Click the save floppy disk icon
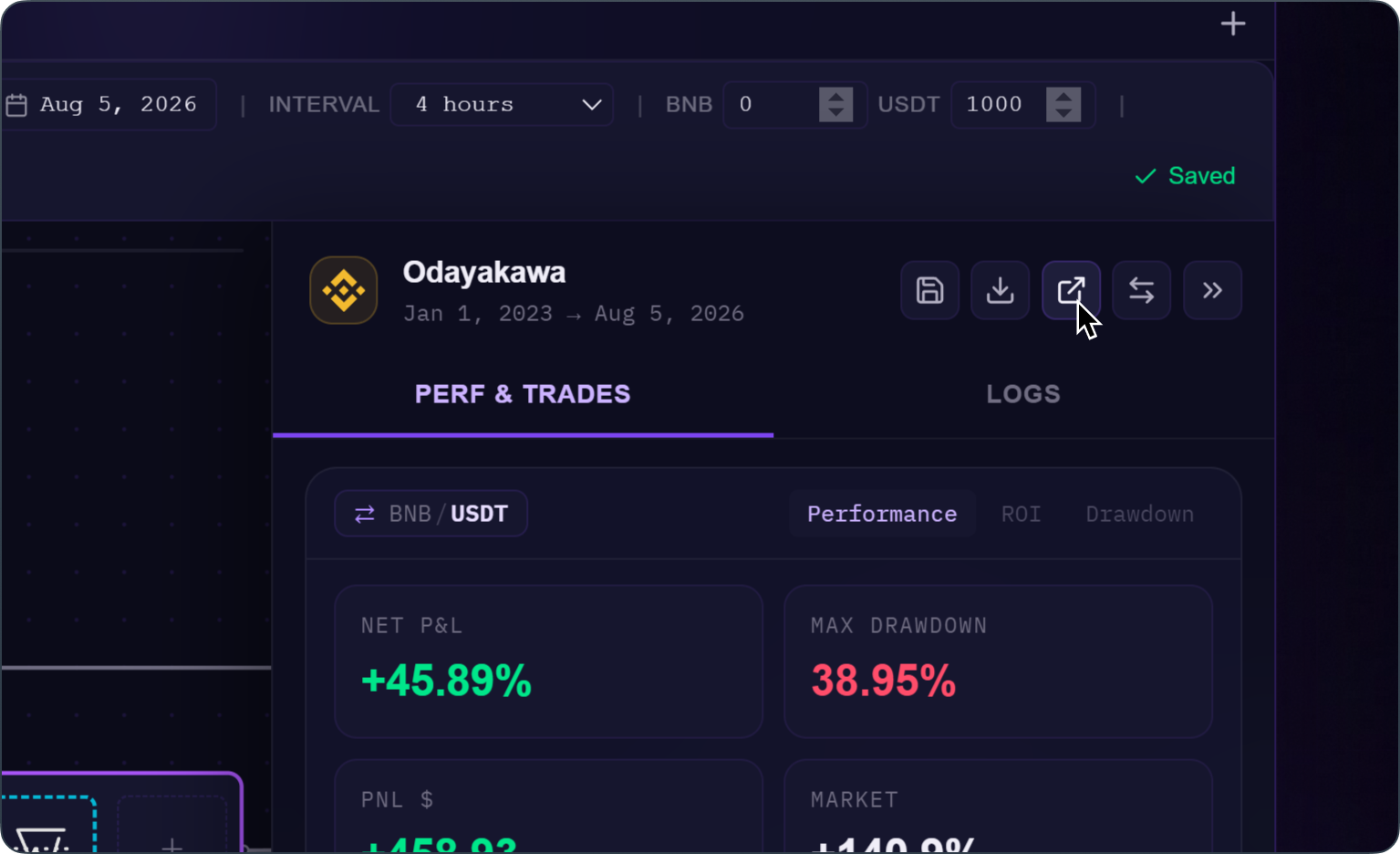 point(929,290)
